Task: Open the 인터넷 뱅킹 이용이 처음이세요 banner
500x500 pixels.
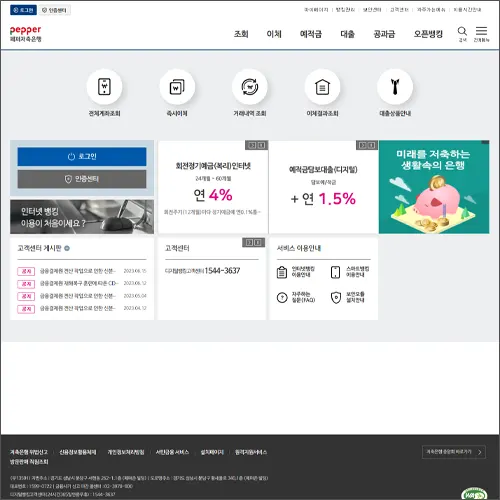Action: pyautogui.click(x=82, y=217)
